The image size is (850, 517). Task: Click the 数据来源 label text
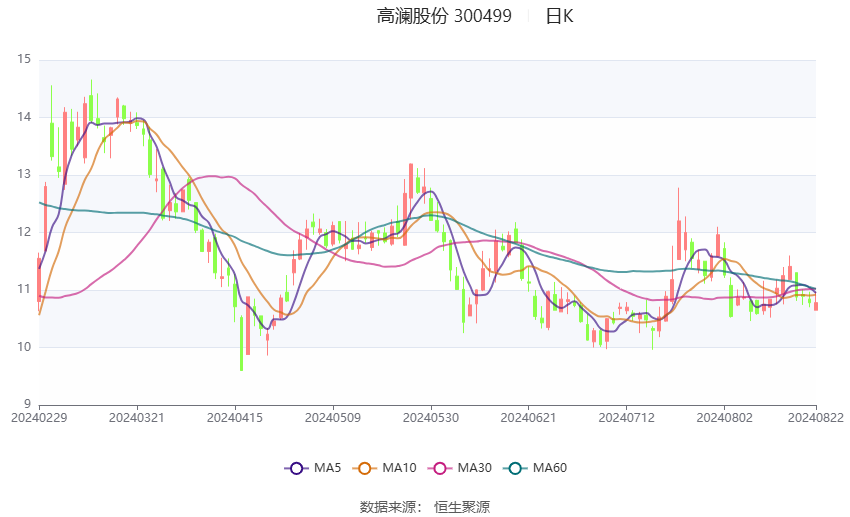coord(388,507)
